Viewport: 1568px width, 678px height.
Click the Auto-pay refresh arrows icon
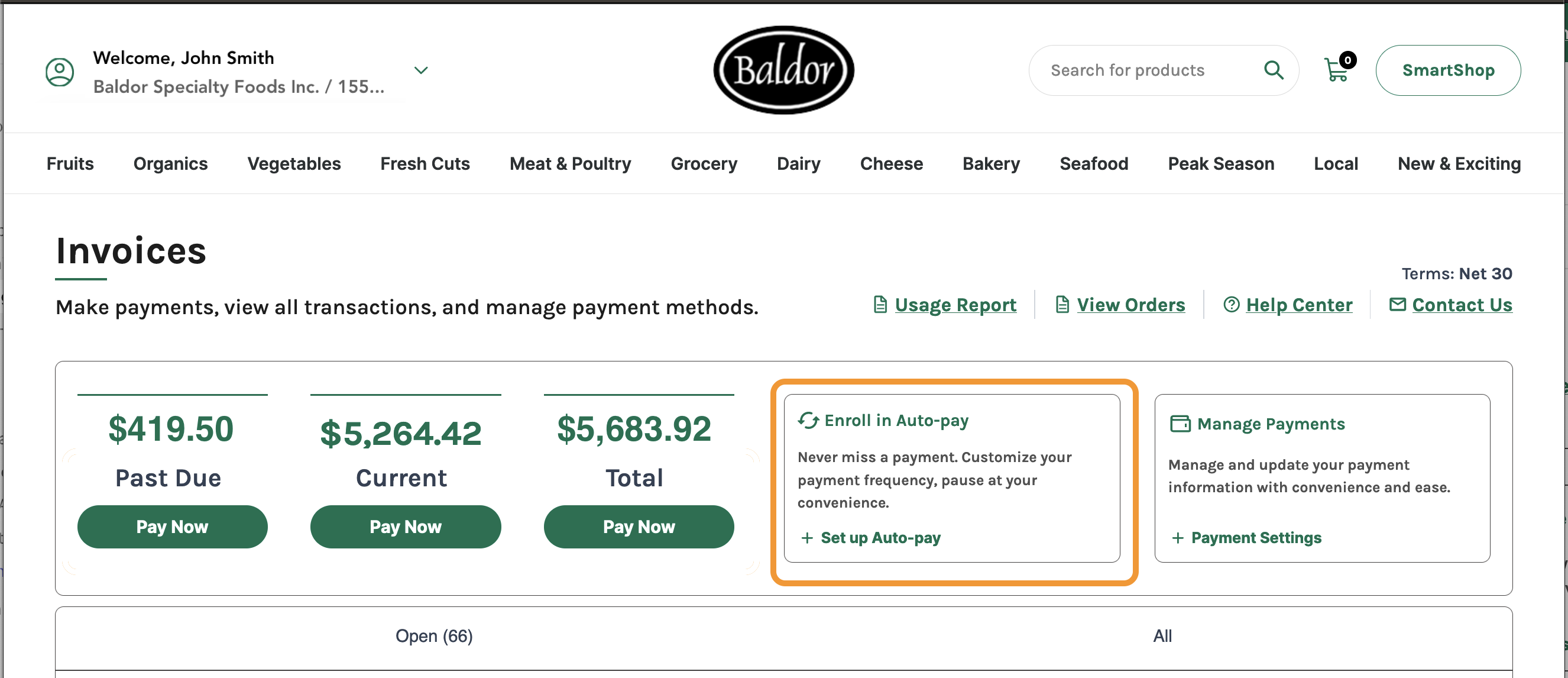pyautogui.click(x=808, y=420)
